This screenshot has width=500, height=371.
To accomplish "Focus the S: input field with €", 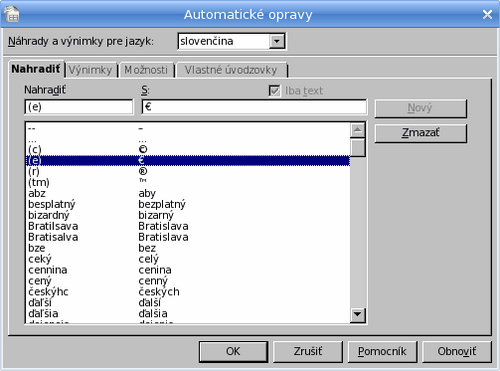I will click(x=254, y=107).
